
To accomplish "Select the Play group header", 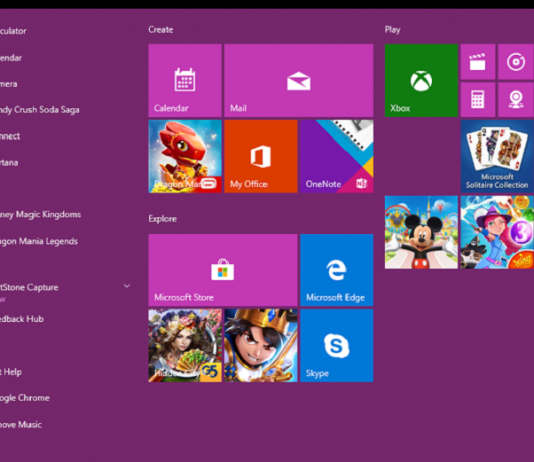I will (x=393, y=30).
